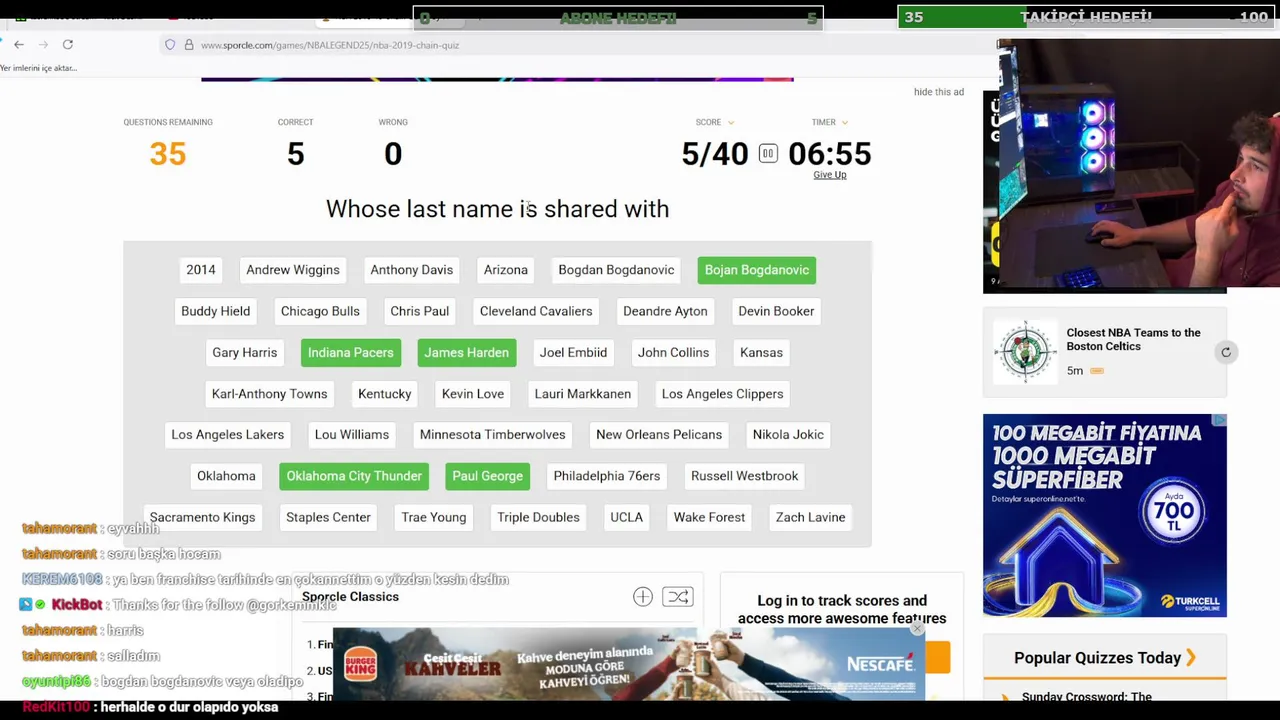1280x720 pixels.
Task: Choose Nikola Jokic answer tile
Action: (788, 435)
